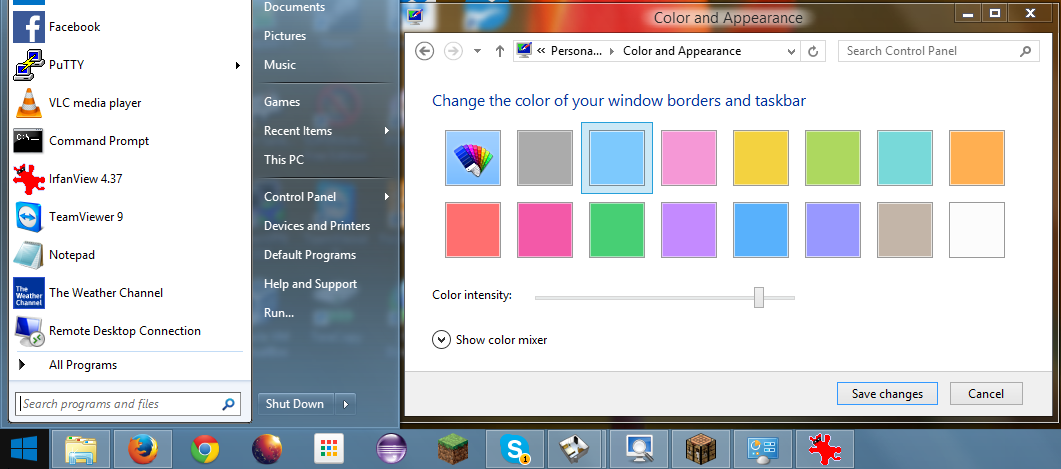Open All Programs list
The height and width of the screenshot is (469, 1061).
[83, 365]
